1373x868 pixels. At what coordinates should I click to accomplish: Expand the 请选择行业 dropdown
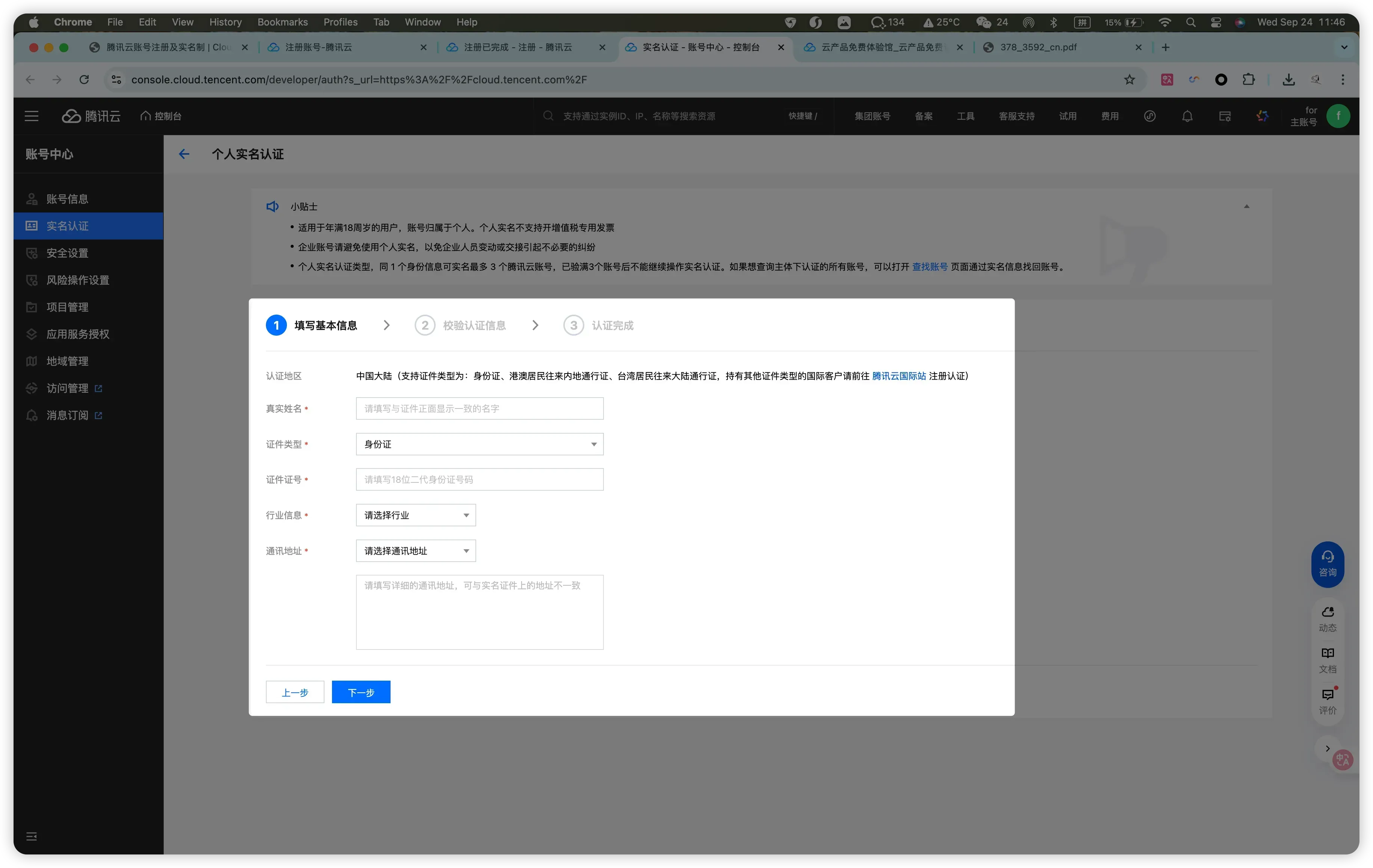click(x=416, y=515)
